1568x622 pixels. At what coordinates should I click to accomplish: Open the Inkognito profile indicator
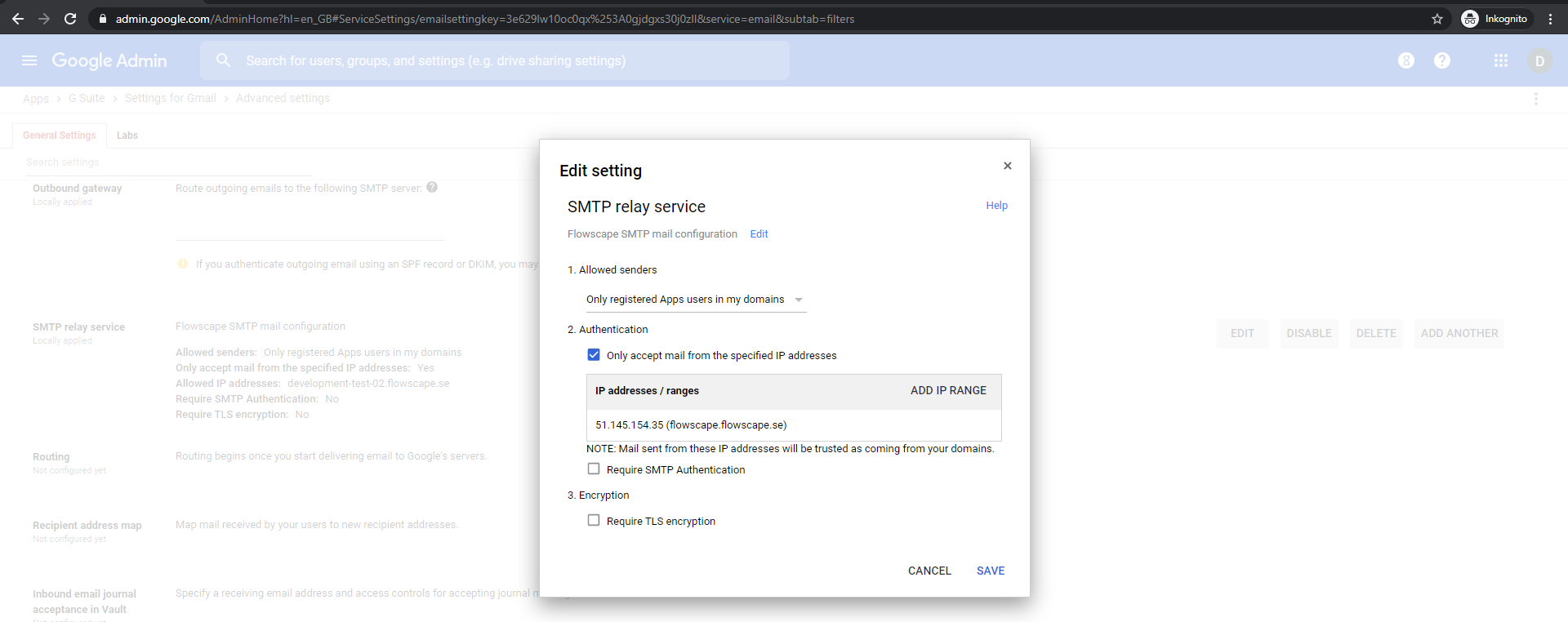(x=1496, y=19)
